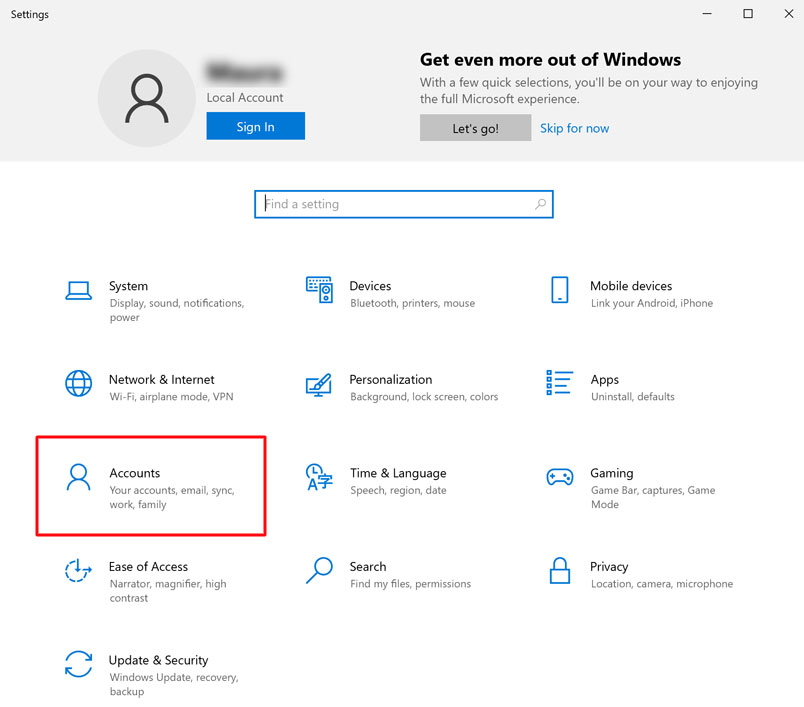
Task: Select the Gaming category title
Action: click(612, 473)
